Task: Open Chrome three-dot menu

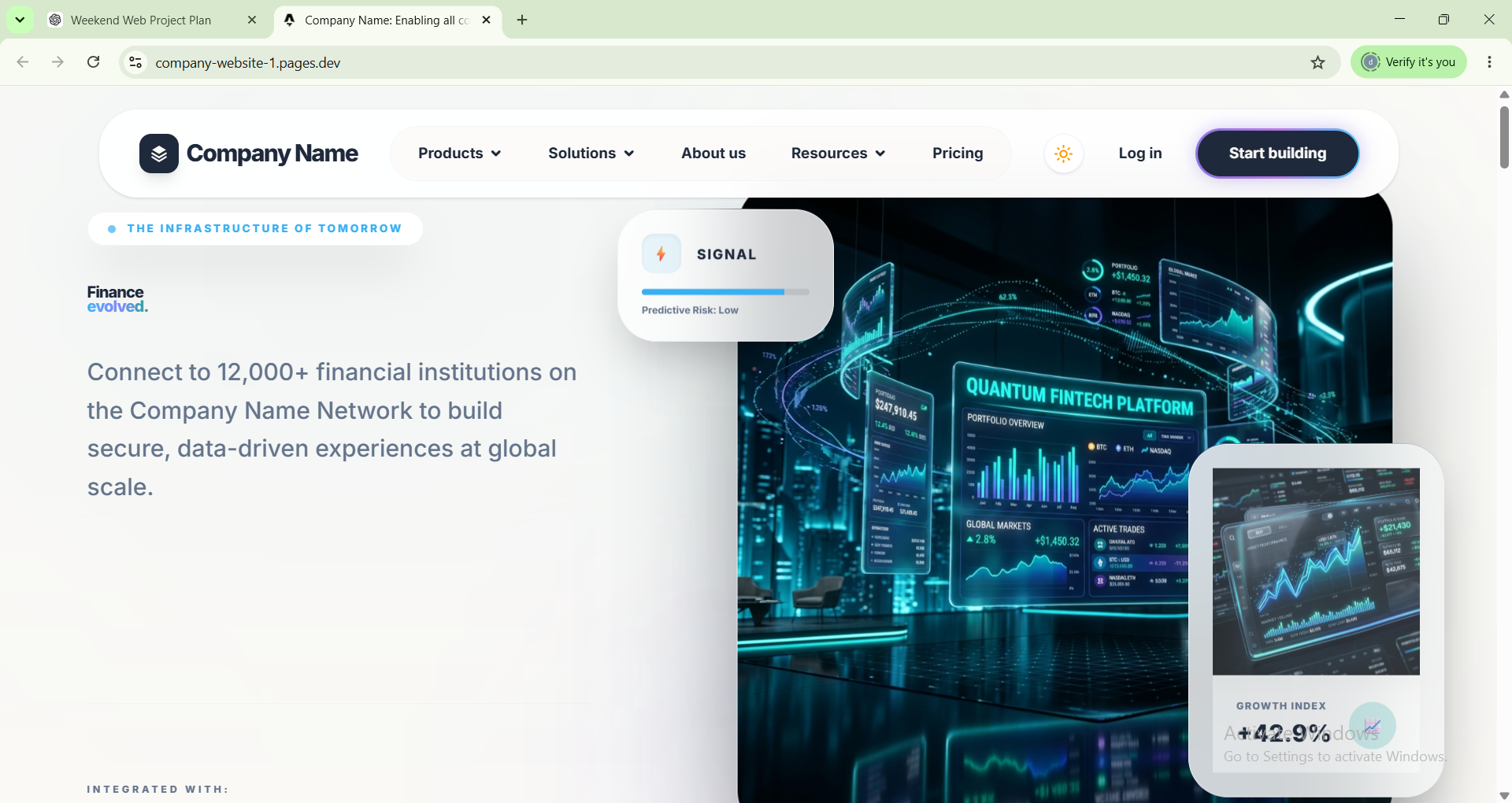Action: [x=1489, y=62]
